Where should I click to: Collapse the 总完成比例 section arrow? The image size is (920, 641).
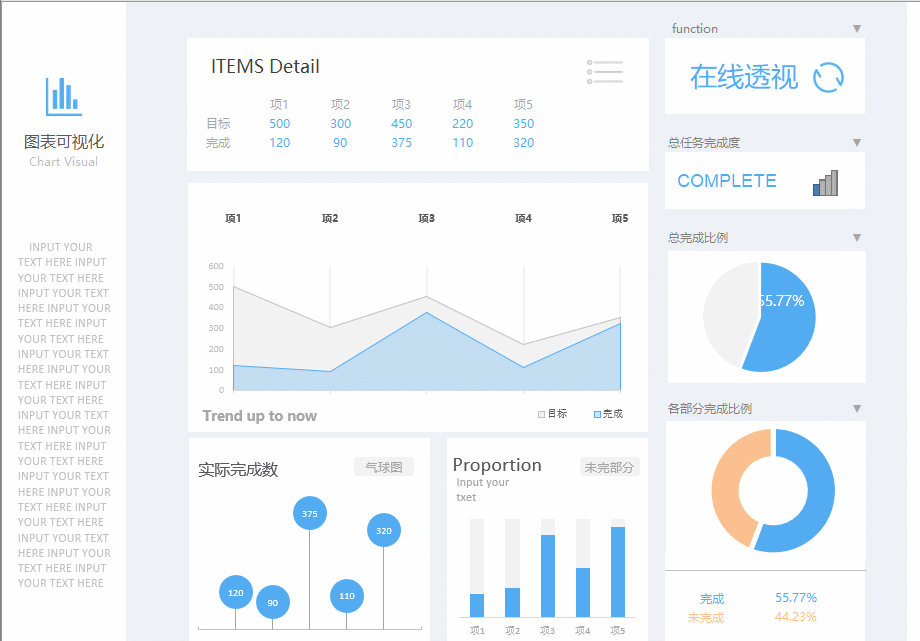coord(857,238)
